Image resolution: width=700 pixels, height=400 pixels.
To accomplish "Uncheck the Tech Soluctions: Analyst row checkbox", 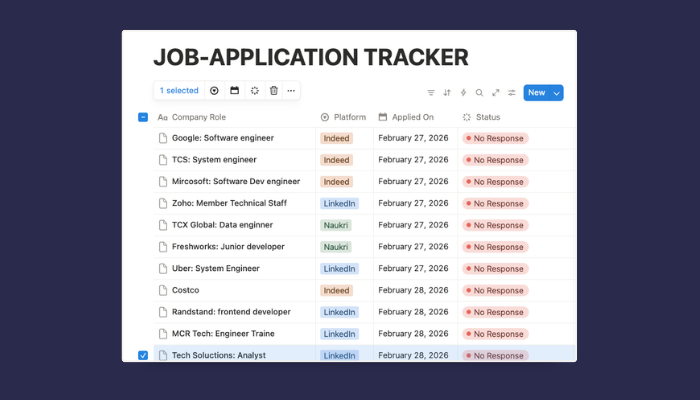I will pyautogui.click(x=143, y=355).
